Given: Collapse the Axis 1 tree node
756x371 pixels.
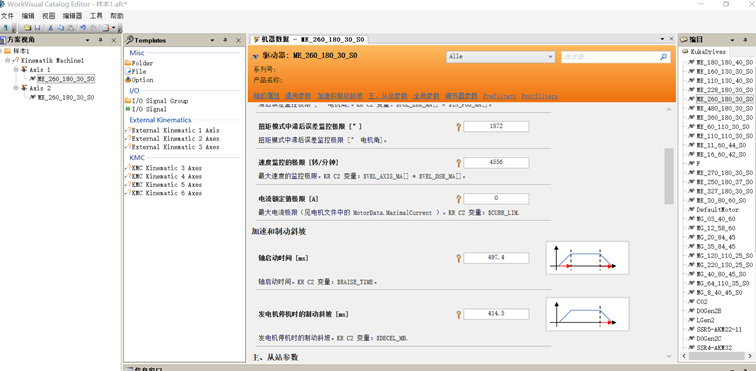Looking at the screenshot, I should [x=16, y=69].
